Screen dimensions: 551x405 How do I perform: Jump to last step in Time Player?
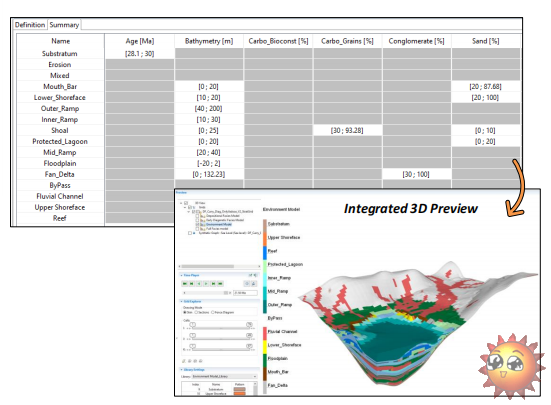coord(220,283)
